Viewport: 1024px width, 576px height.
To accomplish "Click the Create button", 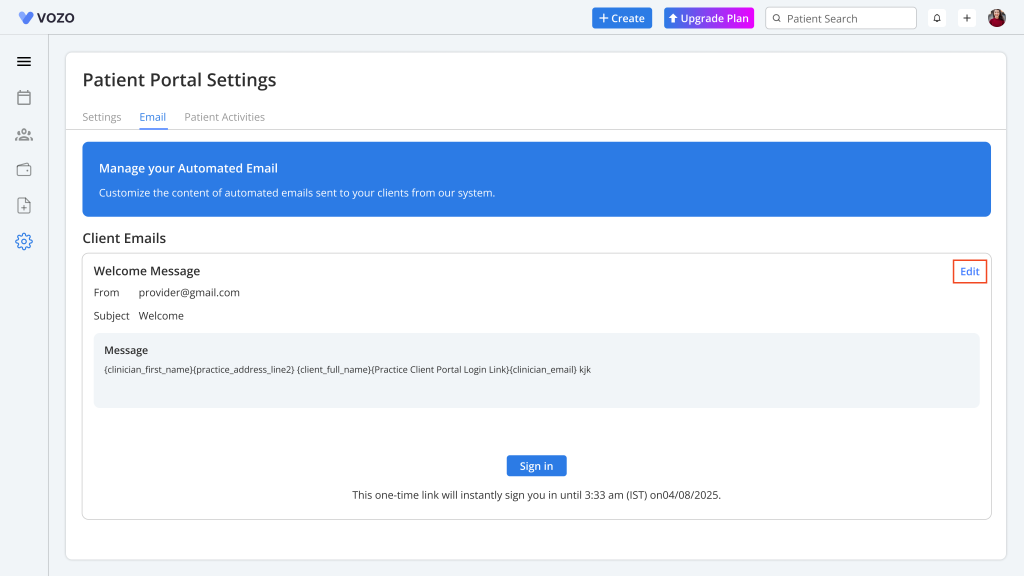I will [x=622, y=18].
